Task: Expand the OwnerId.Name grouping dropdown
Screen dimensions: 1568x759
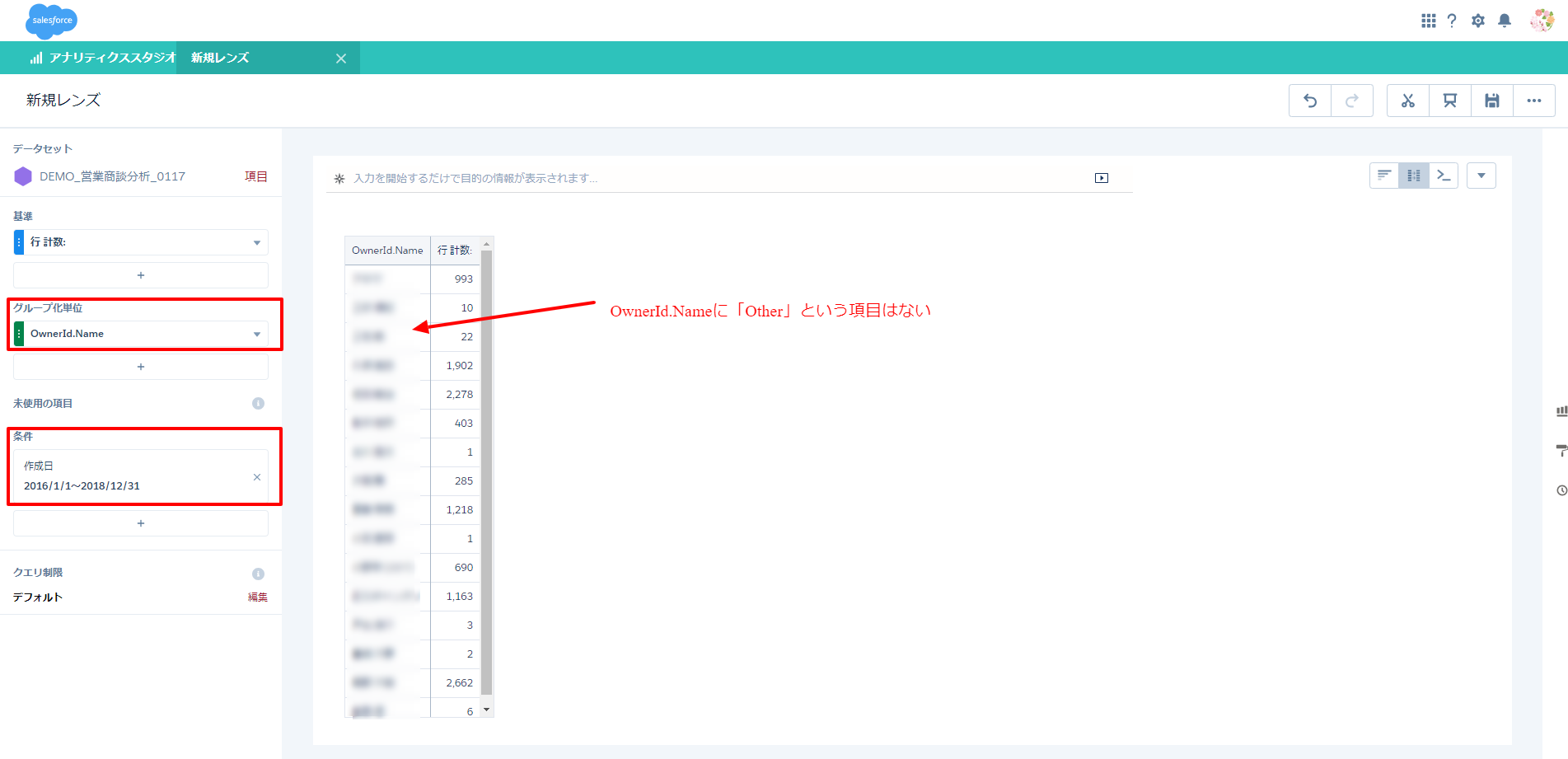Action: 257,334
